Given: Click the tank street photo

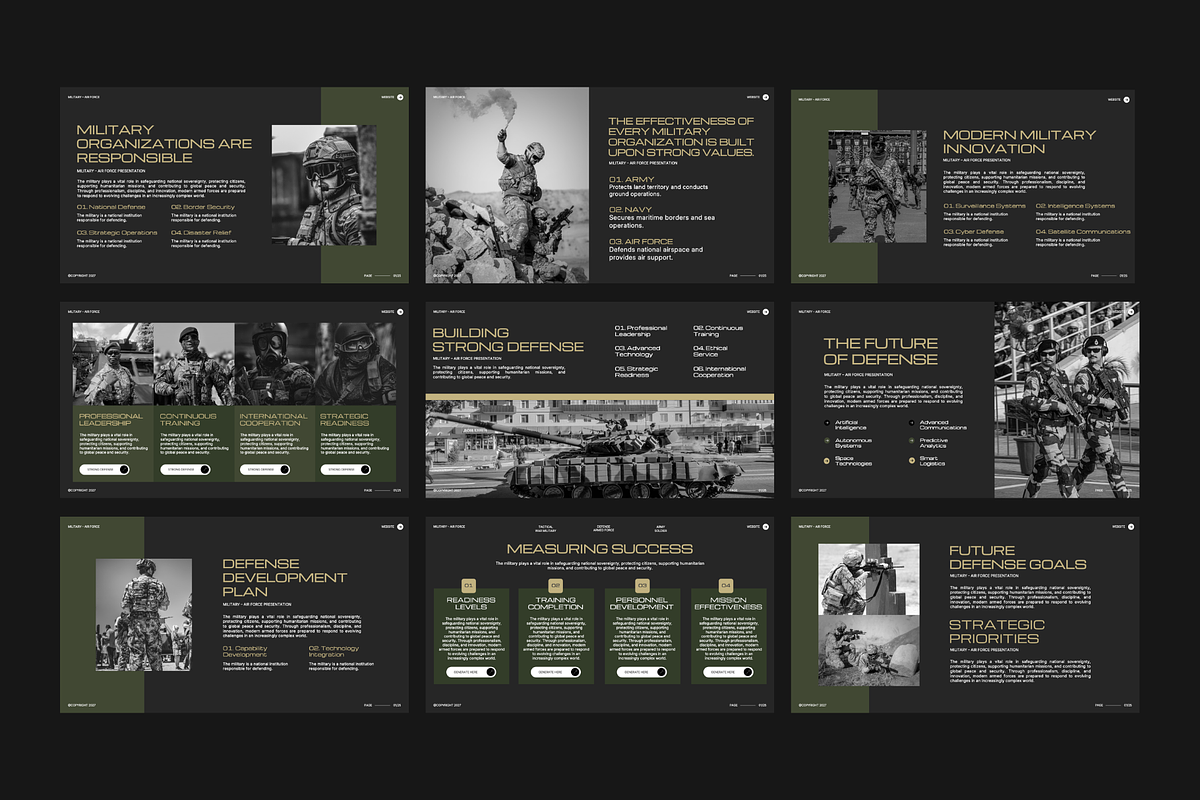Looking at the screenshot, I should 599,450.
